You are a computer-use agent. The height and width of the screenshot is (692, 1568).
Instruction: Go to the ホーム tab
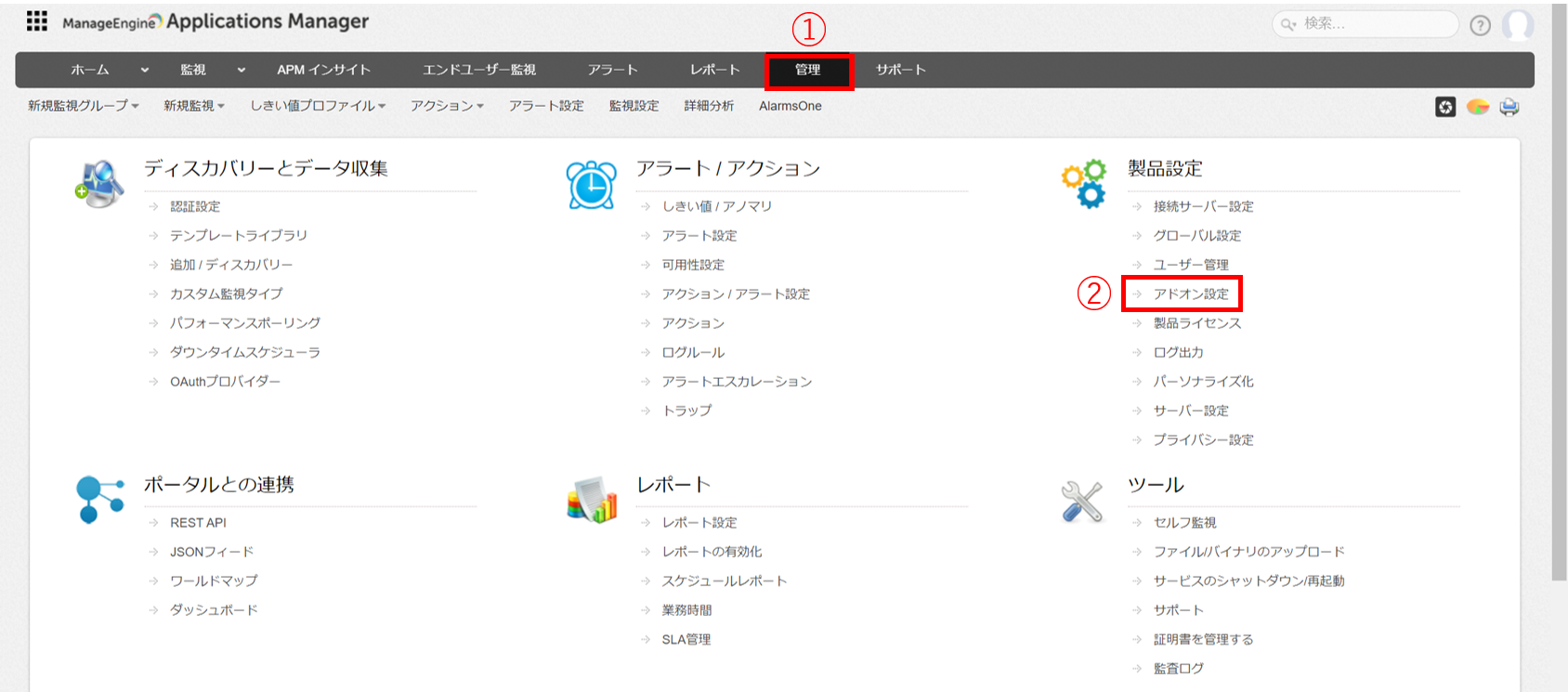pyautogui.click(x=90, y=70)
